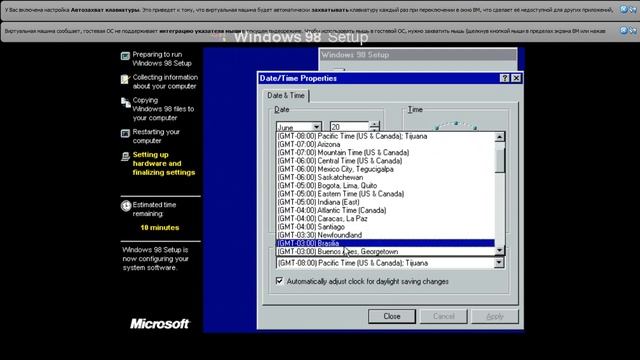Screen dimensions: 640x360
Task: Click time zone list scroll up arrow
Action: [x=500, y=137]
